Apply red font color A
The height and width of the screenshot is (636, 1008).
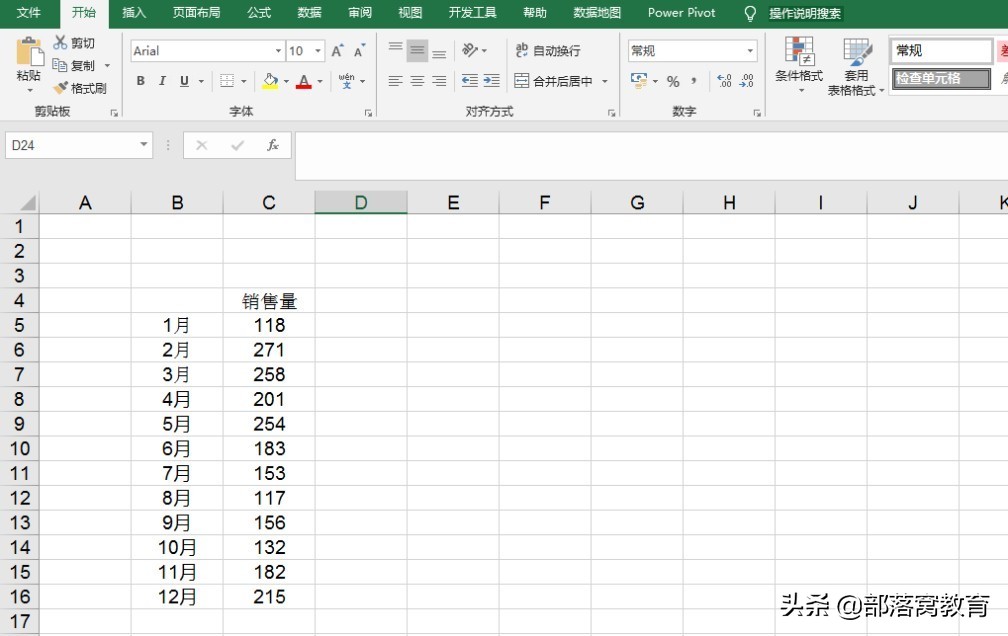pos(304,81)
